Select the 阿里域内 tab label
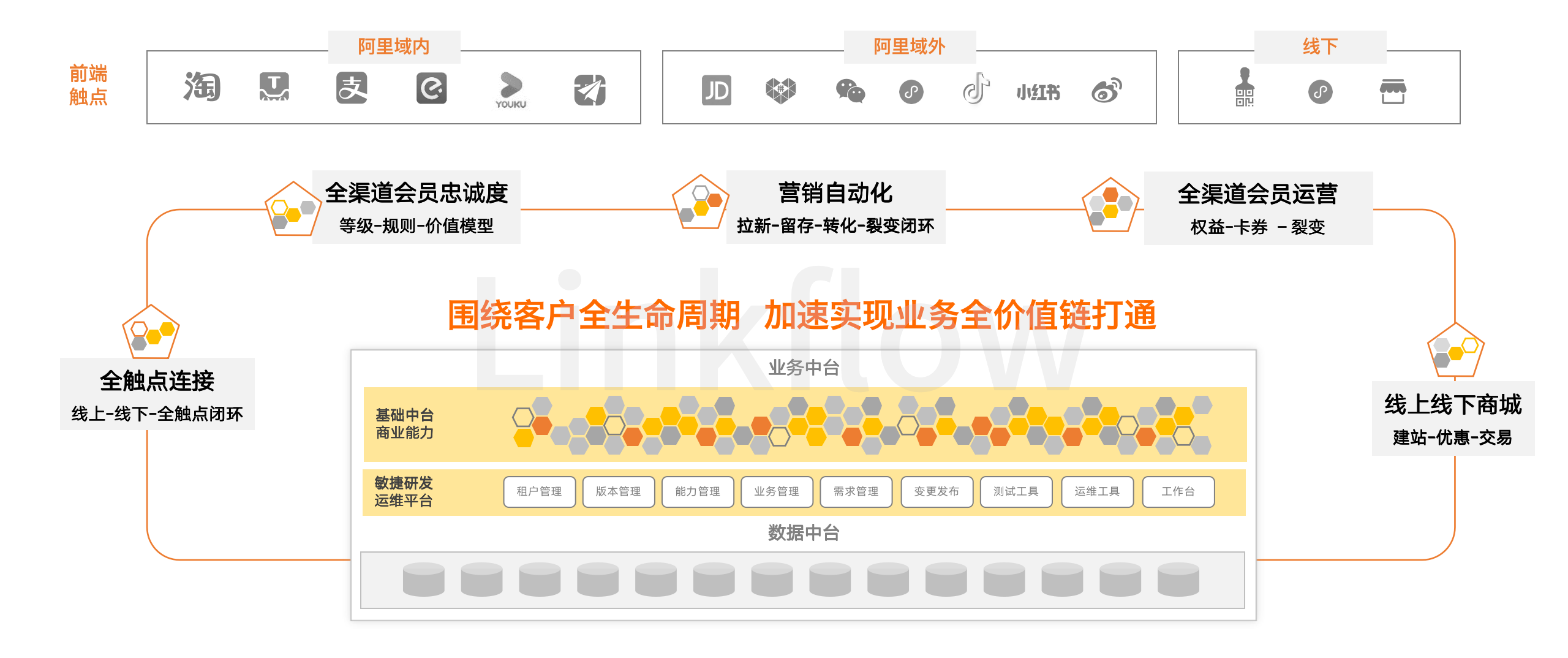This screenshot has height=658, width=1568. (x=394, y=47)
